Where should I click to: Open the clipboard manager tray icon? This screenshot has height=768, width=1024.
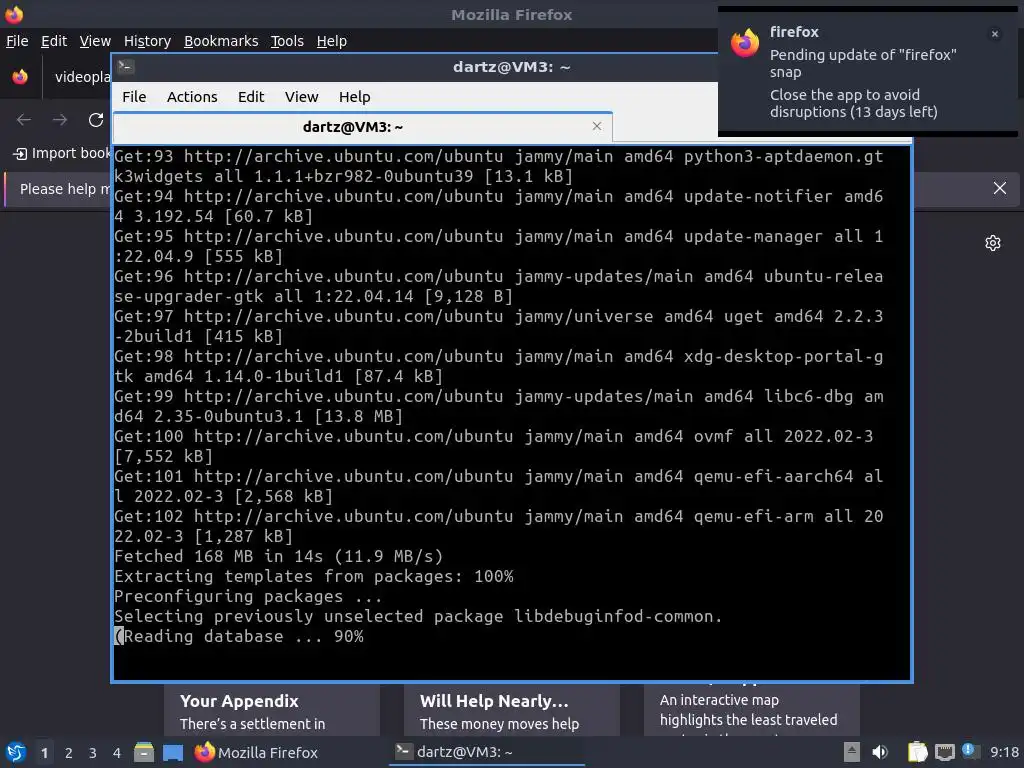coord(918,752)
